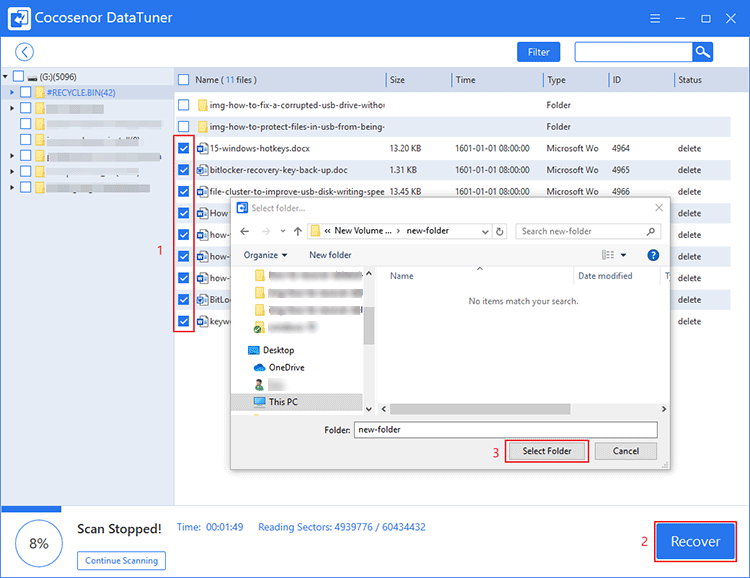750x578 pixels.
Task: Click Cancel in Select folder dialog
Action: click(x=626, y=451)
